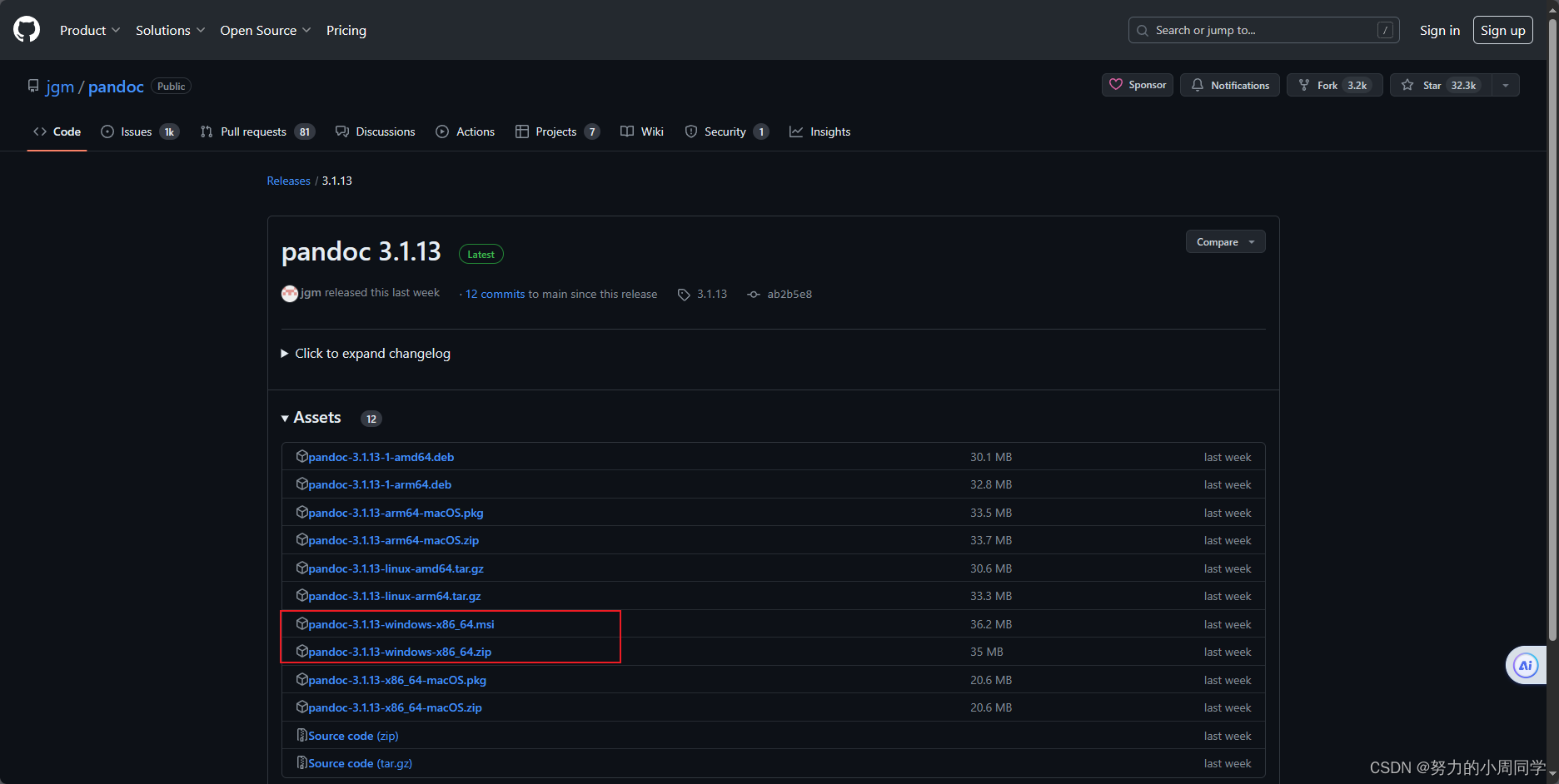
Task: Switch to the Security tab
Action: [x=726, y=131]
